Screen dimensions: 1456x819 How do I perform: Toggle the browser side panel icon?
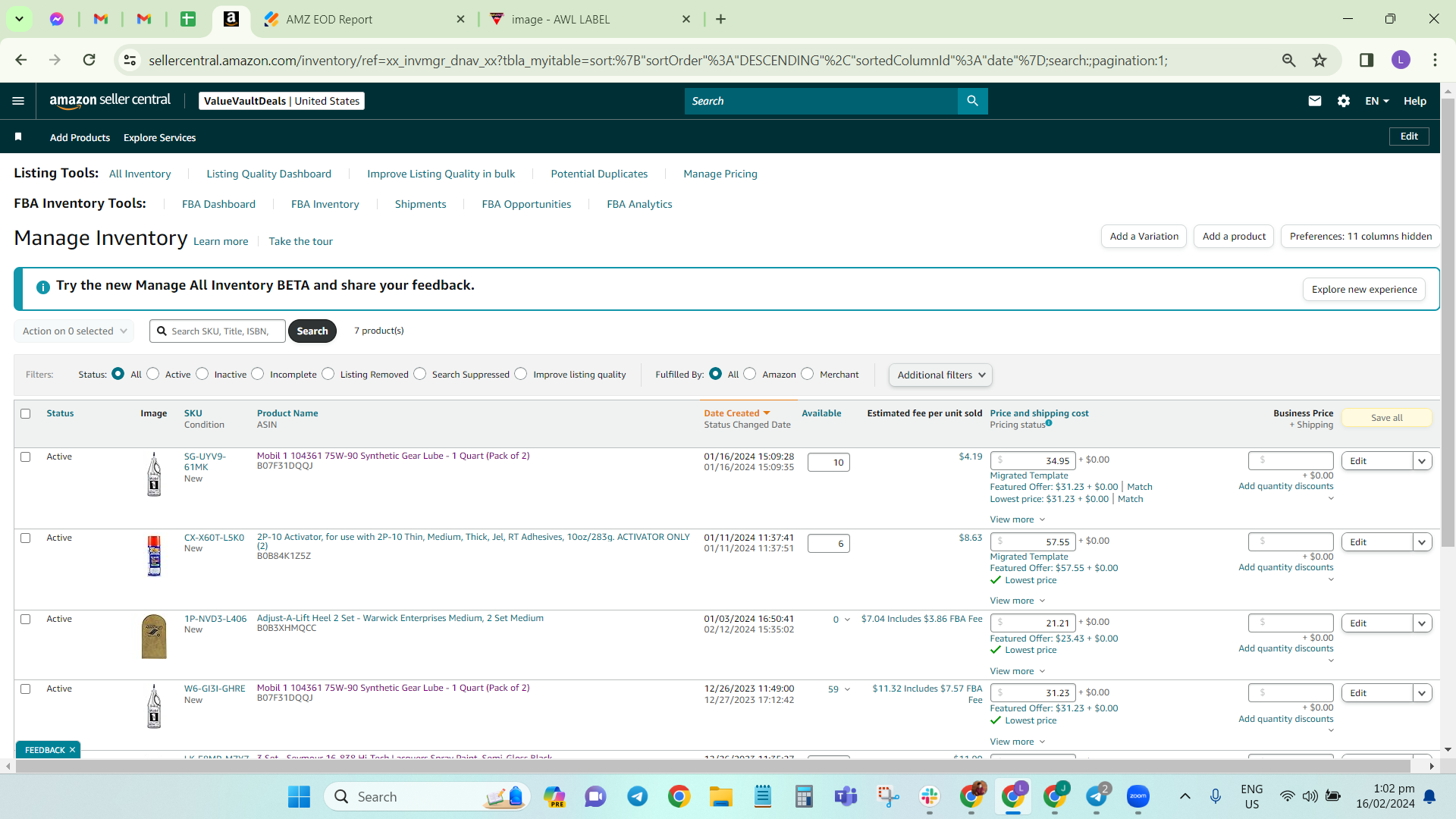1367,60
